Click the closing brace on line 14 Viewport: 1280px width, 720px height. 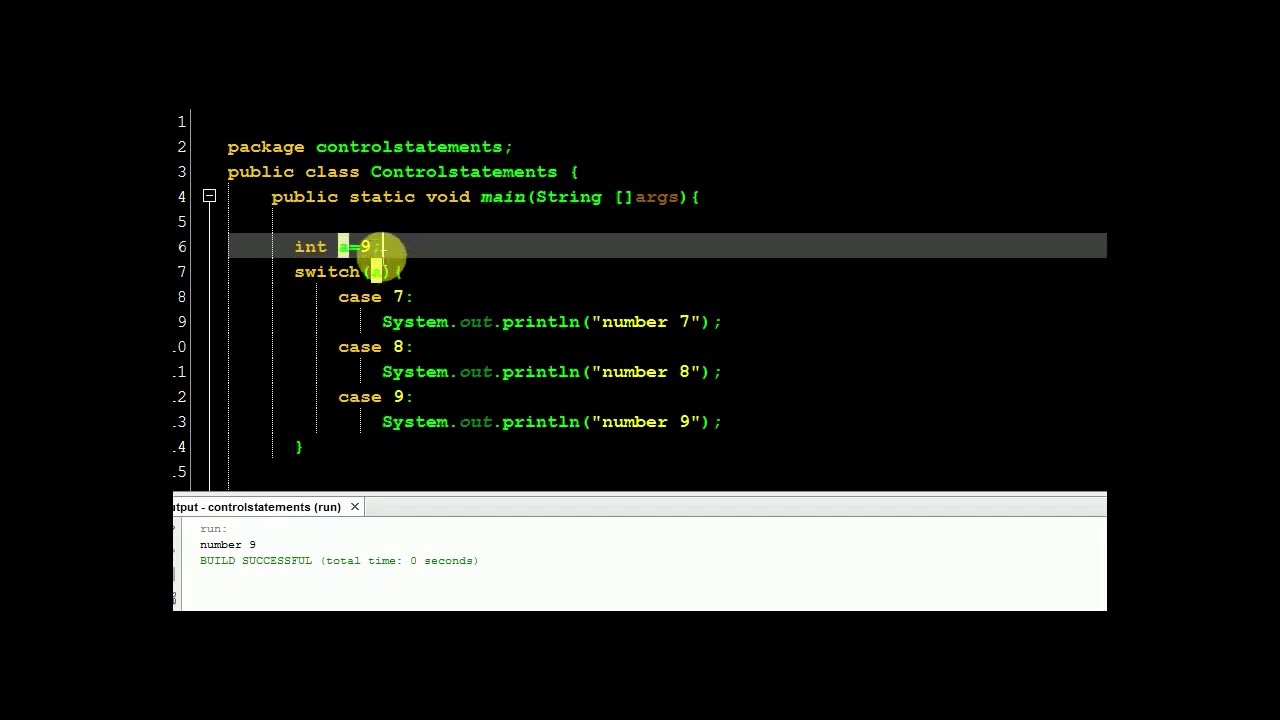click(x=299, y=447)
